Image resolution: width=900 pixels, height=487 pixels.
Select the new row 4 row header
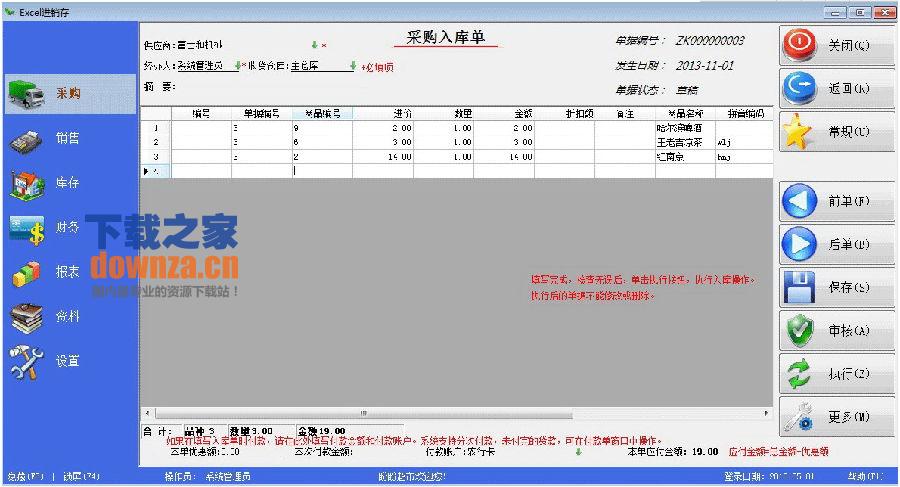(x=156, y=171)
